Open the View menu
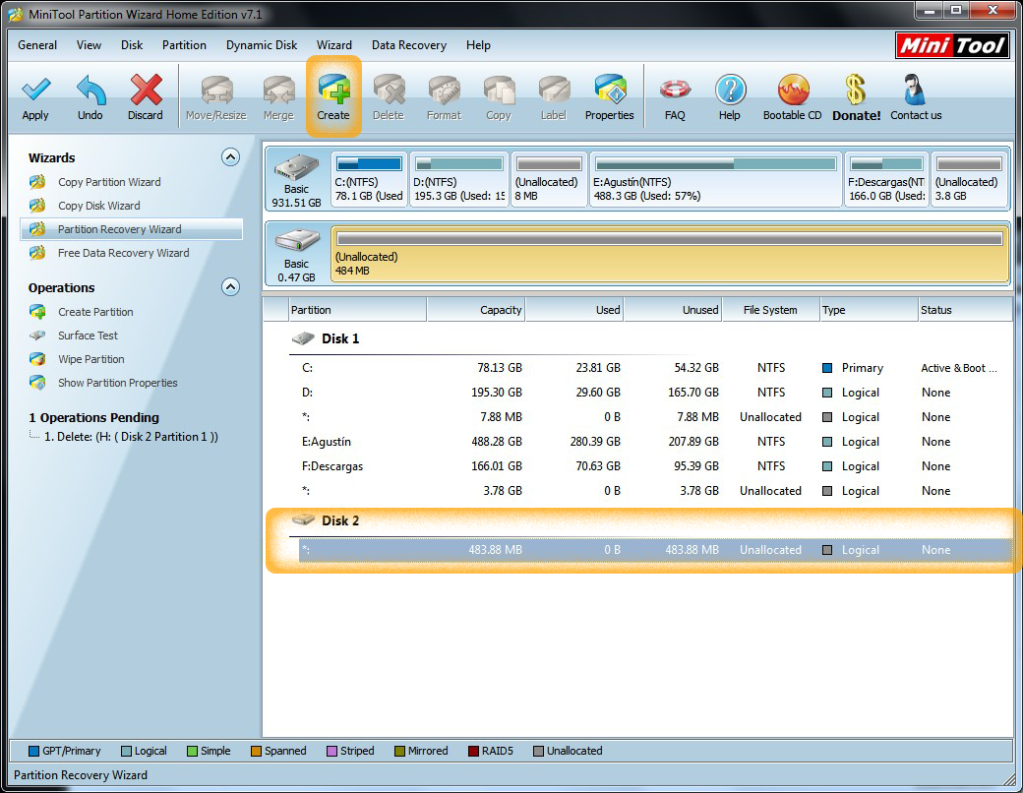Viewport: 1023px width, 793px height. [89, 45]
